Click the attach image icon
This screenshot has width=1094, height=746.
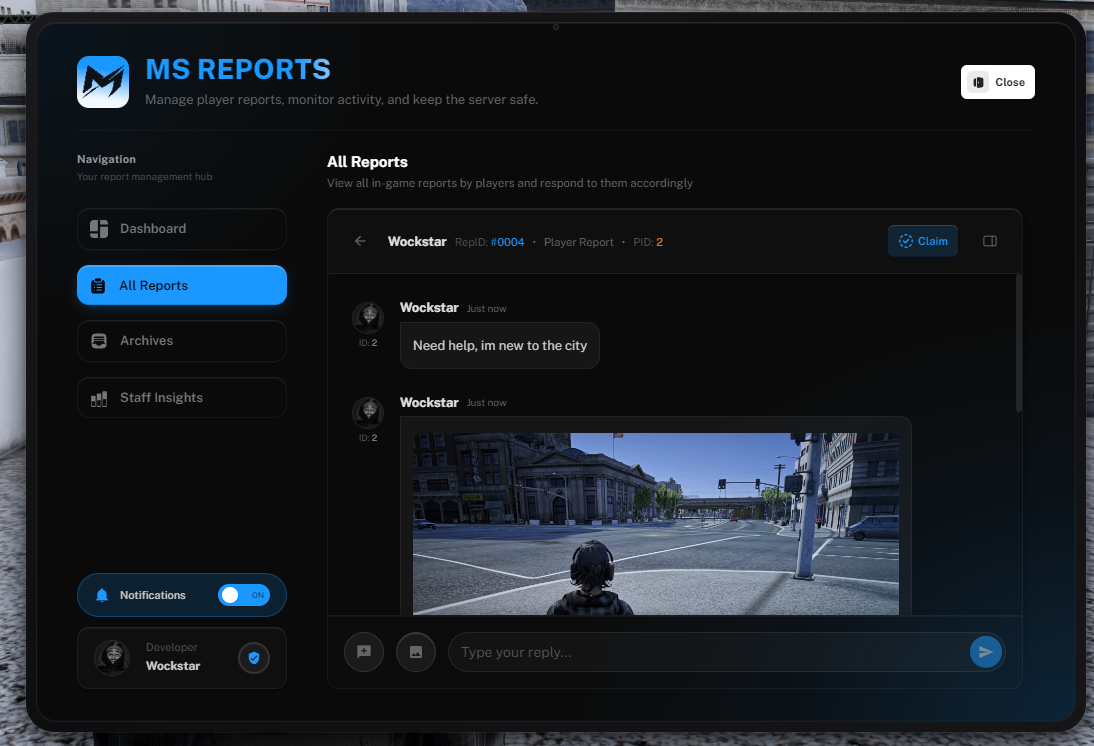click(416, 652)
